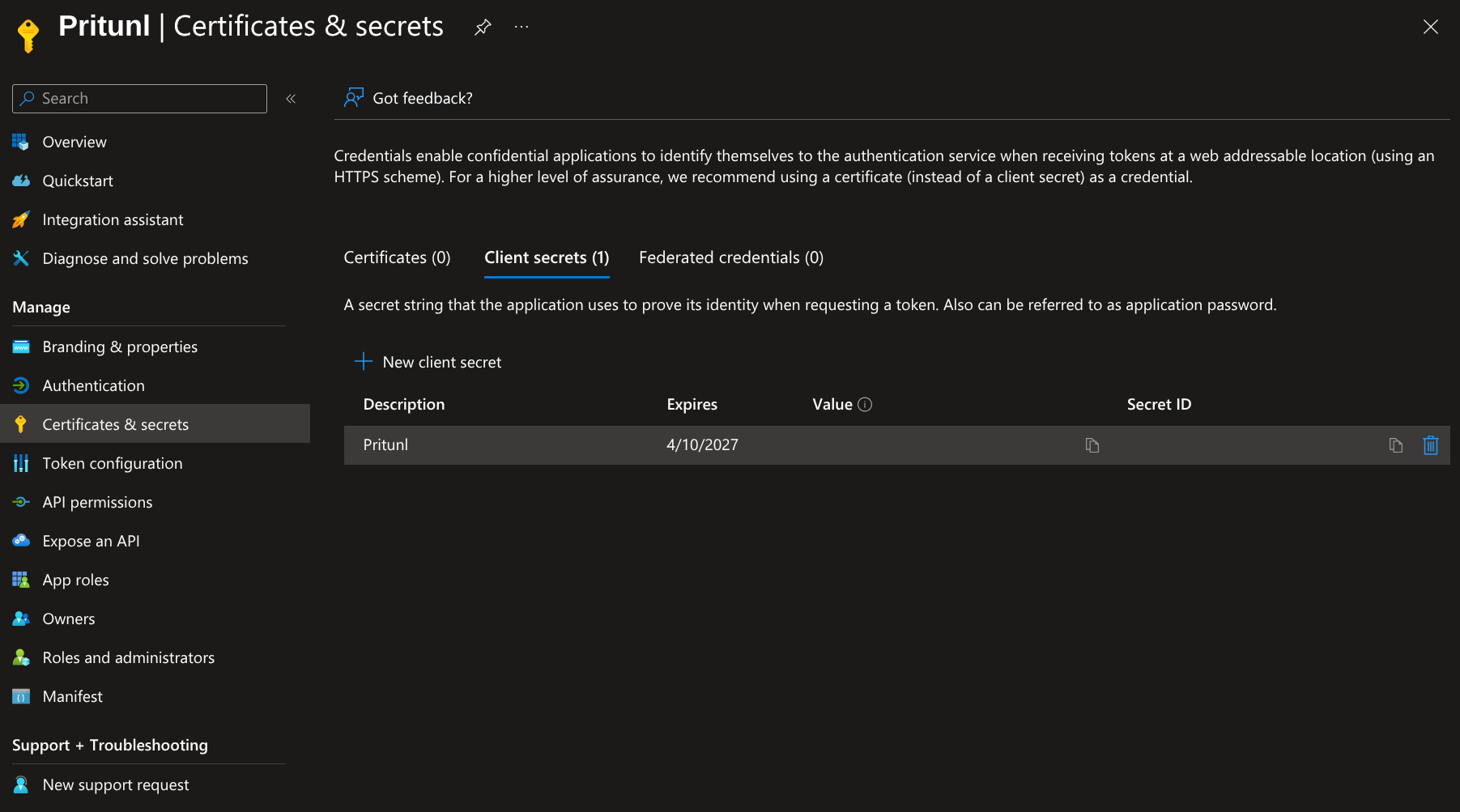This screenshot has height=812, width=1460.
Task: Select the Client secrets (1) tab
Action: click(x=547, y=257)
